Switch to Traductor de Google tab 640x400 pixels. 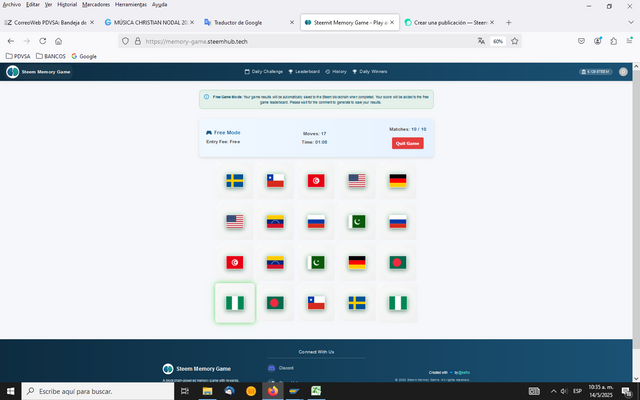249,22
